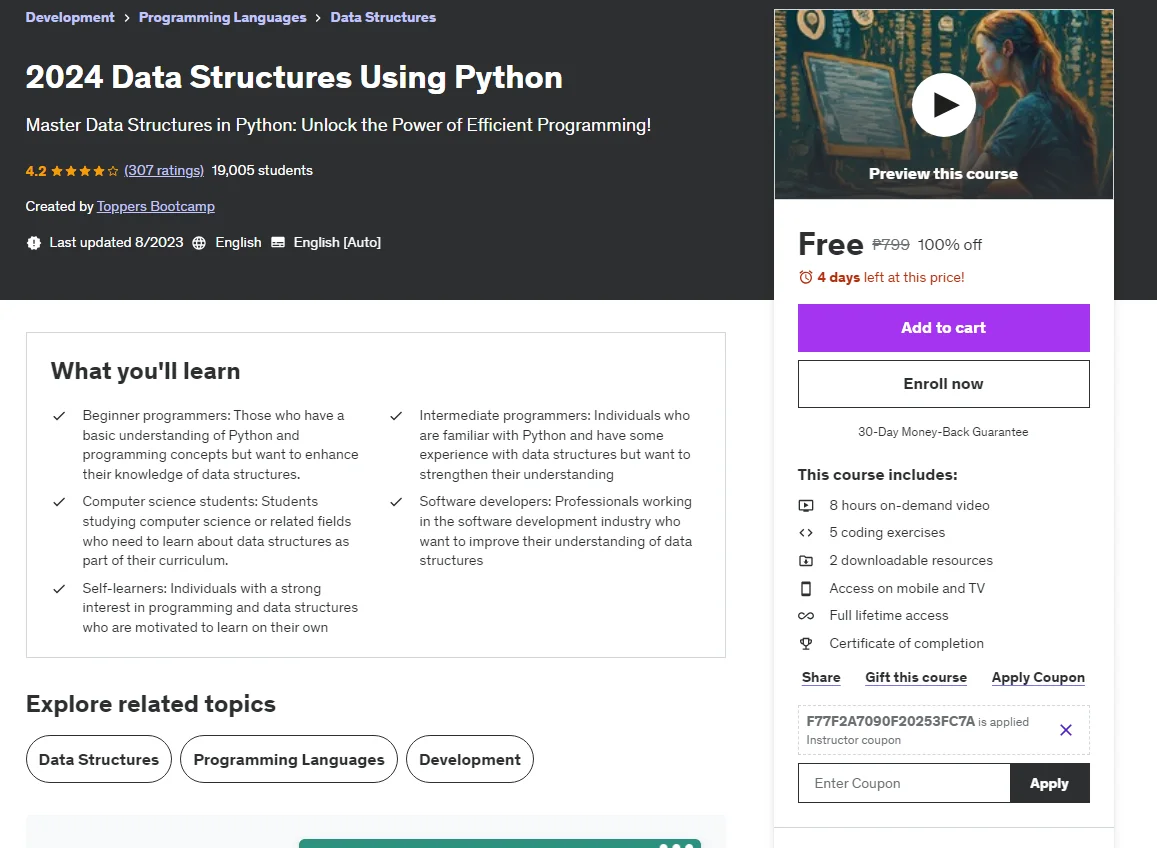Remove the applied coupon with X
Viewport: 1157px width, 848px height.
(1066, 730)
